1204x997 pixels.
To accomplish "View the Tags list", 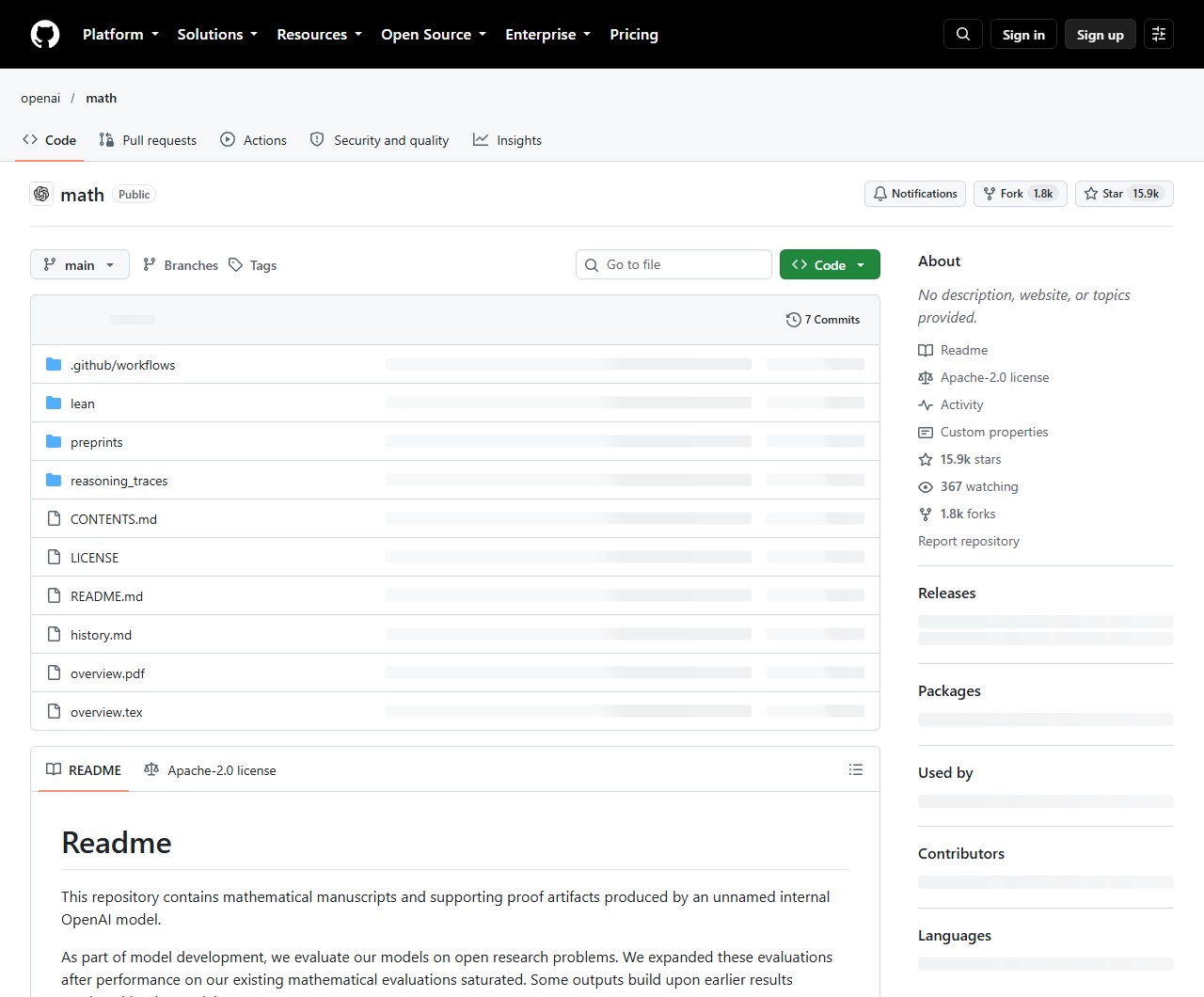I will [x=252, y=265].
